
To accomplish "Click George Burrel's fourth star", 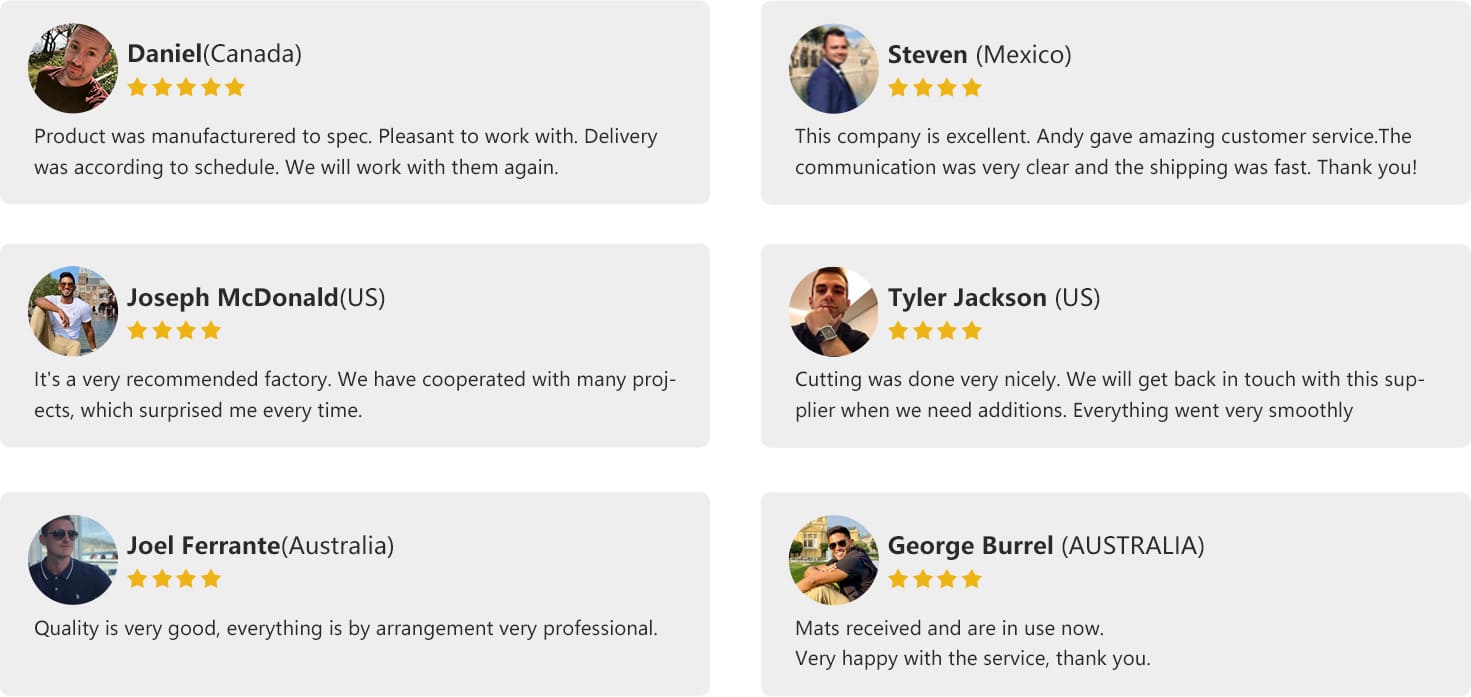I will click(x=972, y=578).
